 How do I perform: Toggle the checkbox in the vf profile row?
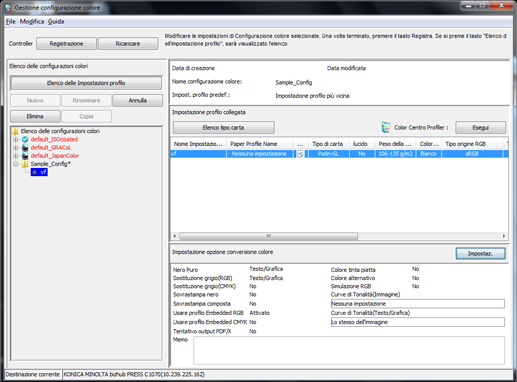(300, 154)
